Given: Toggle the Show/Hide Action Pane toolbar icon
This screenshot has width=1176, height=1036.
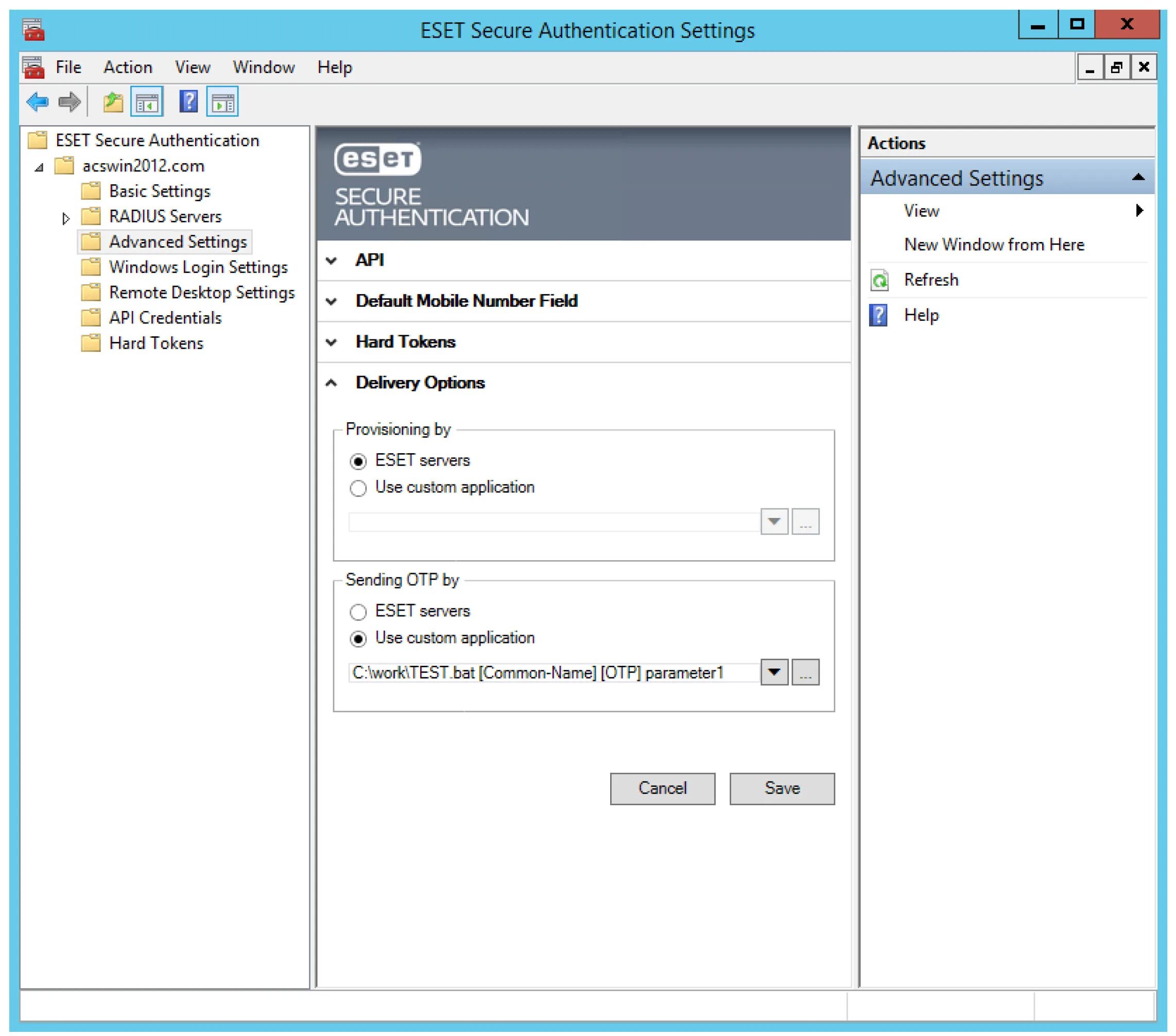Looking at the screenshot, I should pos(222,102).
